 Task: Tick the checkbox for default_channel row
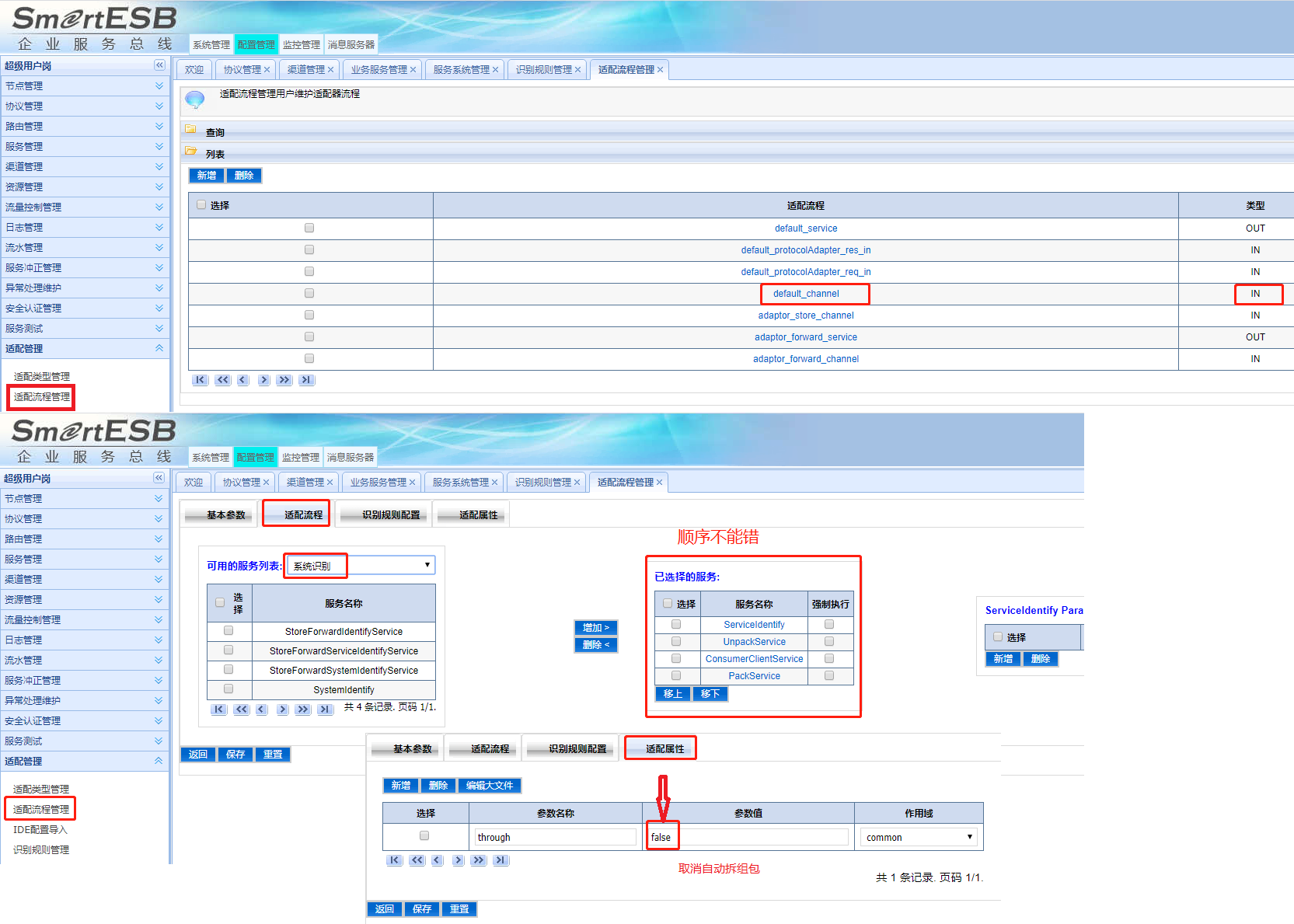point(309,294)
